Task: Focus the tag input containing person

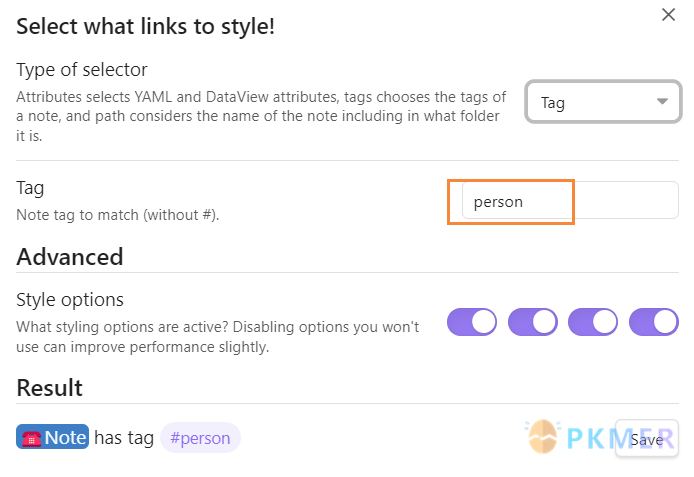Action: (570, 200)
